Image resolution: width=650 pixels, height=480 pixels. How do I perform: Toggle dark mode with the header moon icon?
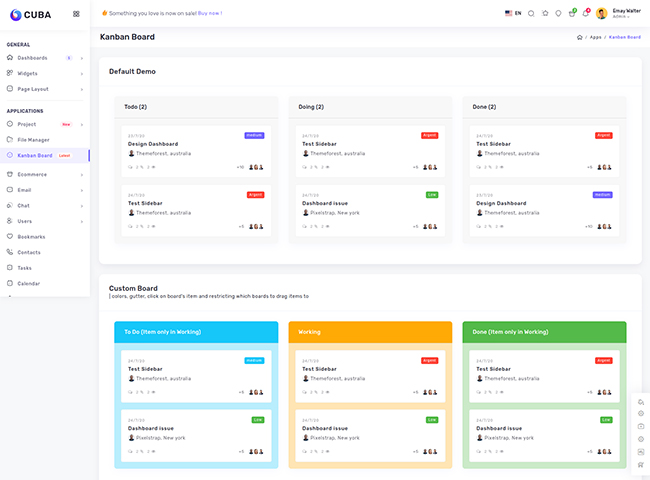click(558, 13)
